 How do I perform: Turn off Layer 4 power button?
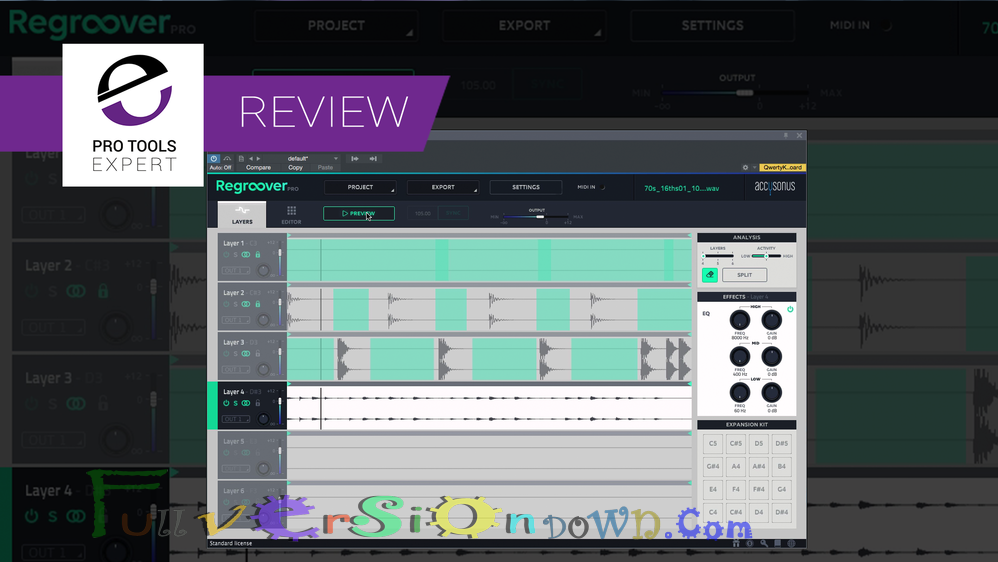click(226, 403)
